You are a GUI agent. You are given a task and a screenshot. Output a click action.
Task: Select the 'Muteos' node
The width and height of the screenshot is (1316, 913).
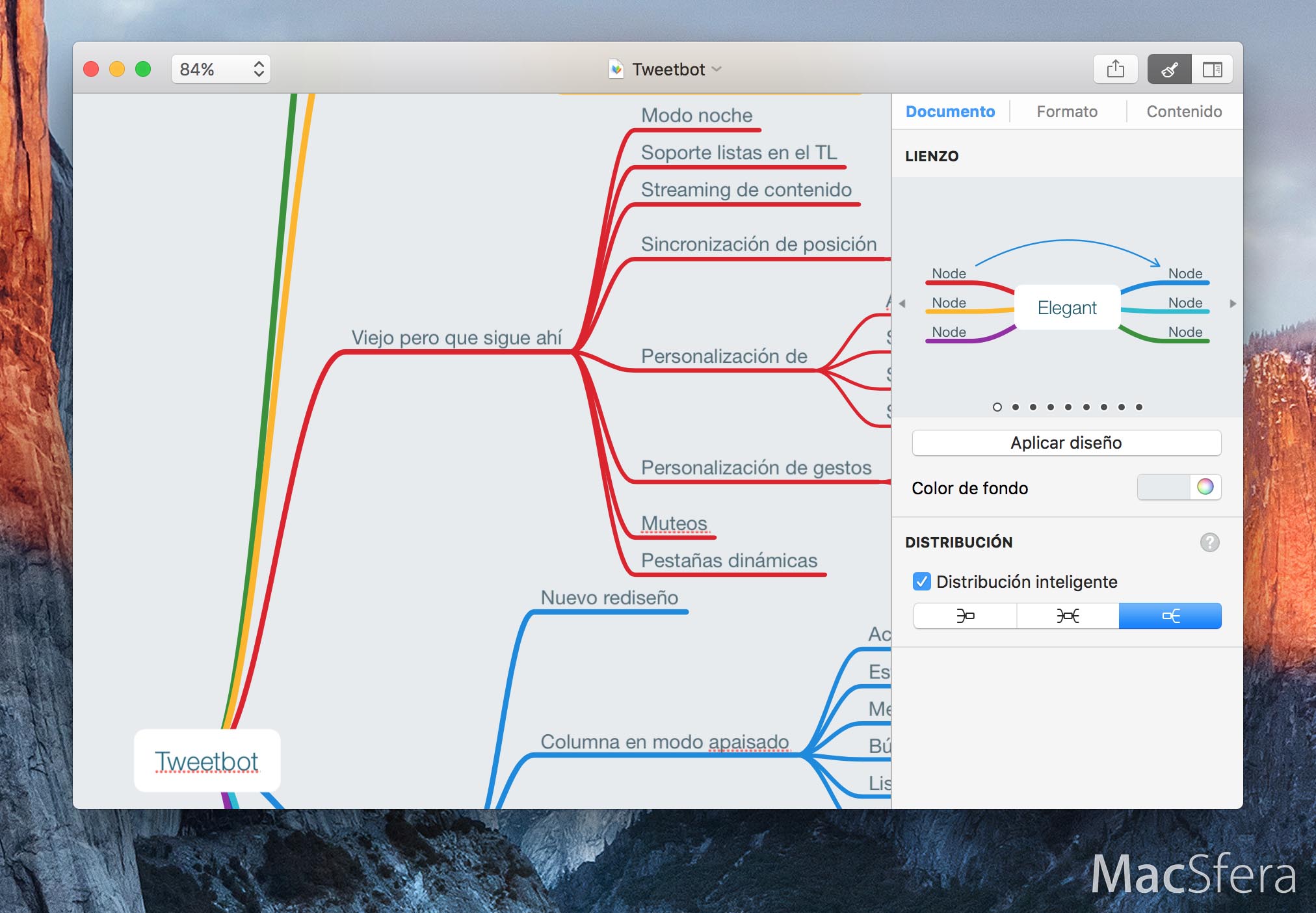click(674, 523)
